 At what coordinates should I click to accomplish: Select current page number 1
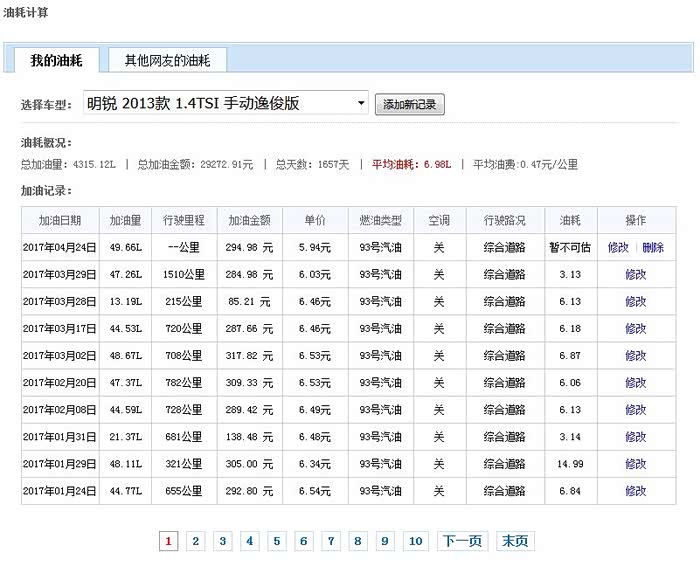click(169, 541)
